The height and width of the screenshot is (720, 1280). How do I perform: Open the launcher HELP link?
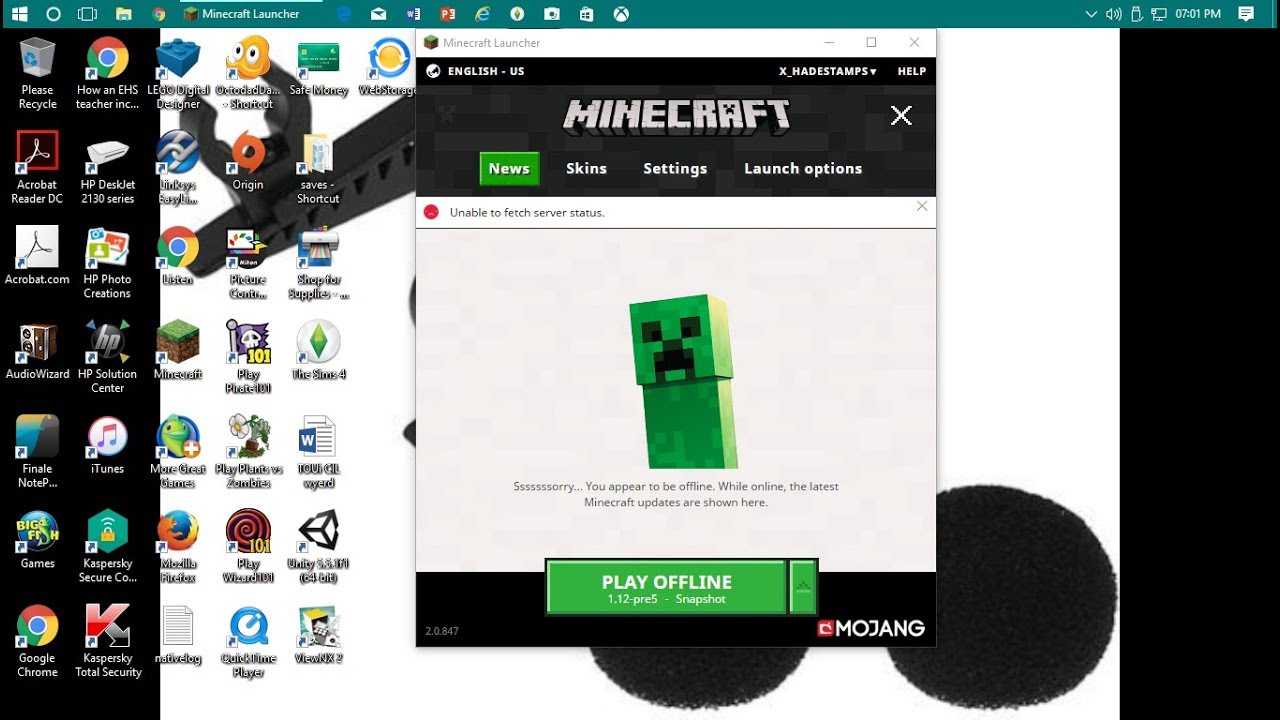click(911, 71)
